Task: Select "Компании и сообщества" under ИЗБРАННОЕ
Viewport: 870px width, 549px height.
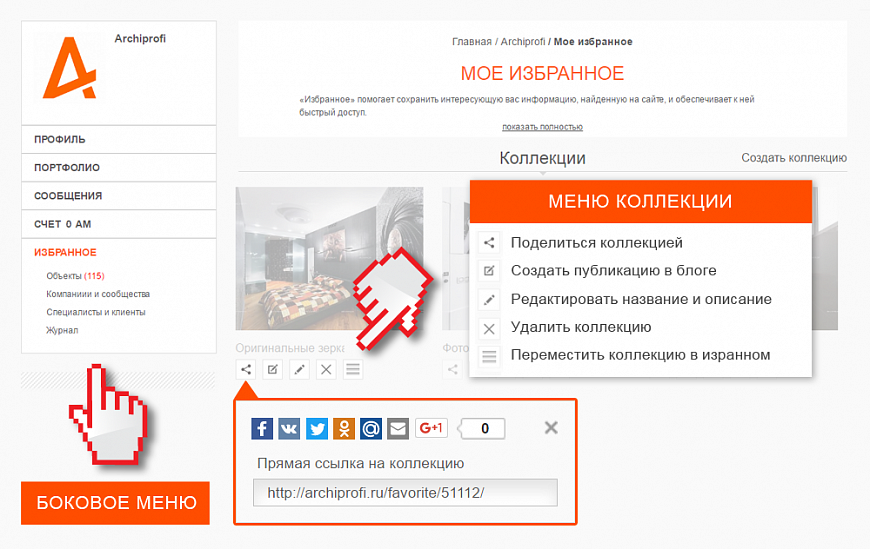Action: 98,294
